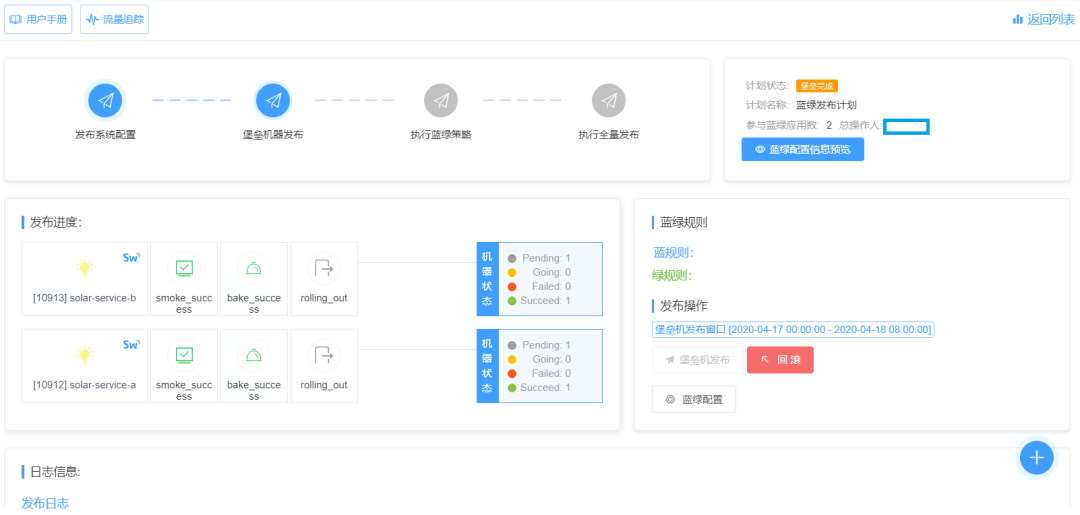Click smoke_success icon in solar-service-a row
Screen dimensions: 1080x515
click(x=183, y=355)
